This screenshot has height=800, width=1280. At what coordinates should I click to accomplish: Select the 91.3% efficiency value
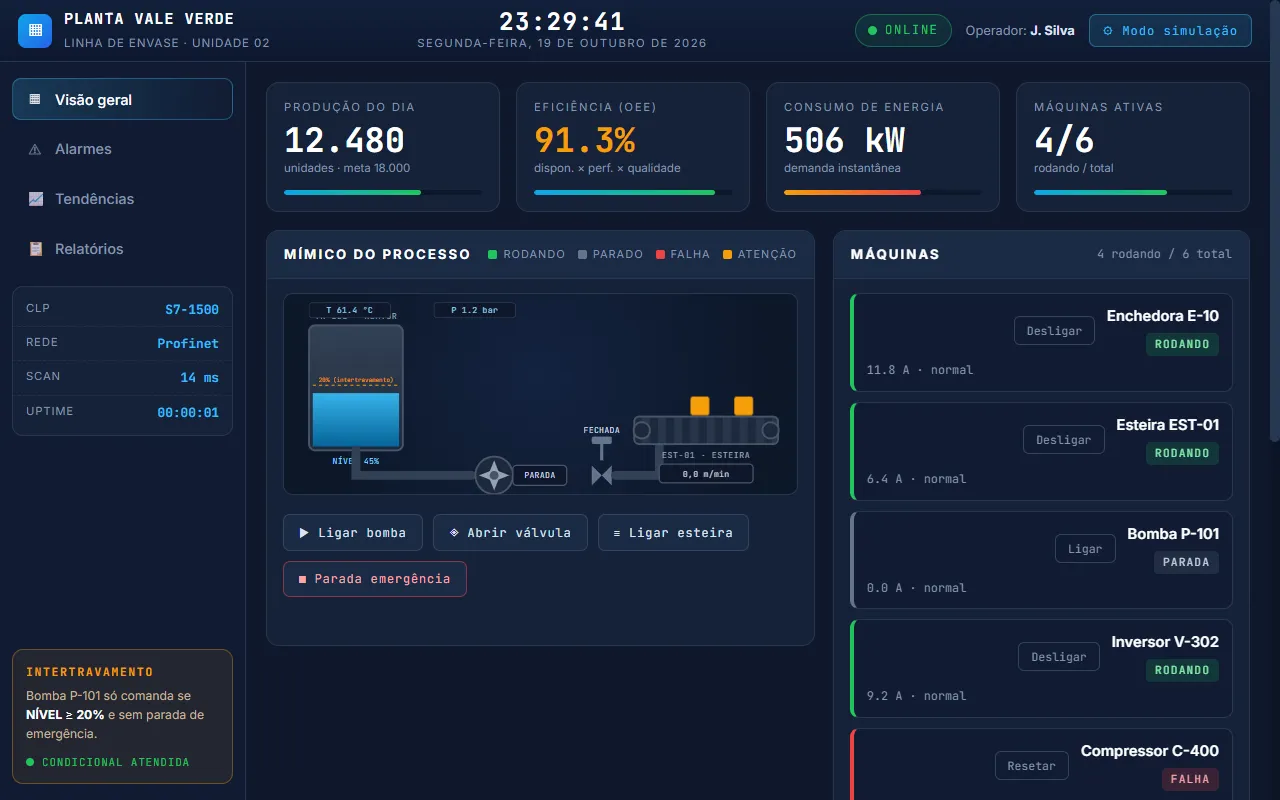[x=584, y=140]
